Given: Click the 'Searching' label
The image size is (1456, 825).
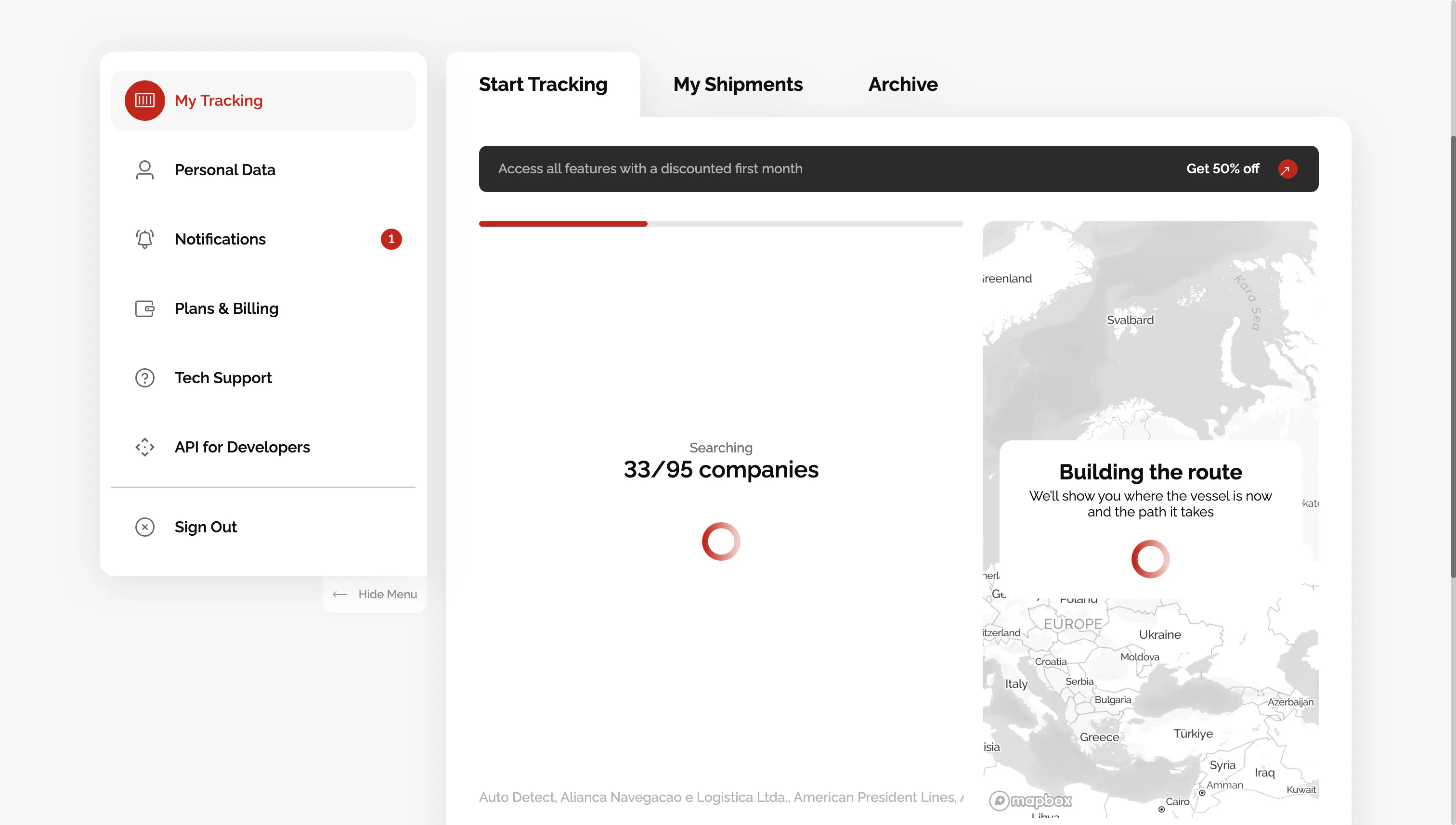Looking at the screenshot, I should pyautogui.click(x=721, y=448).
